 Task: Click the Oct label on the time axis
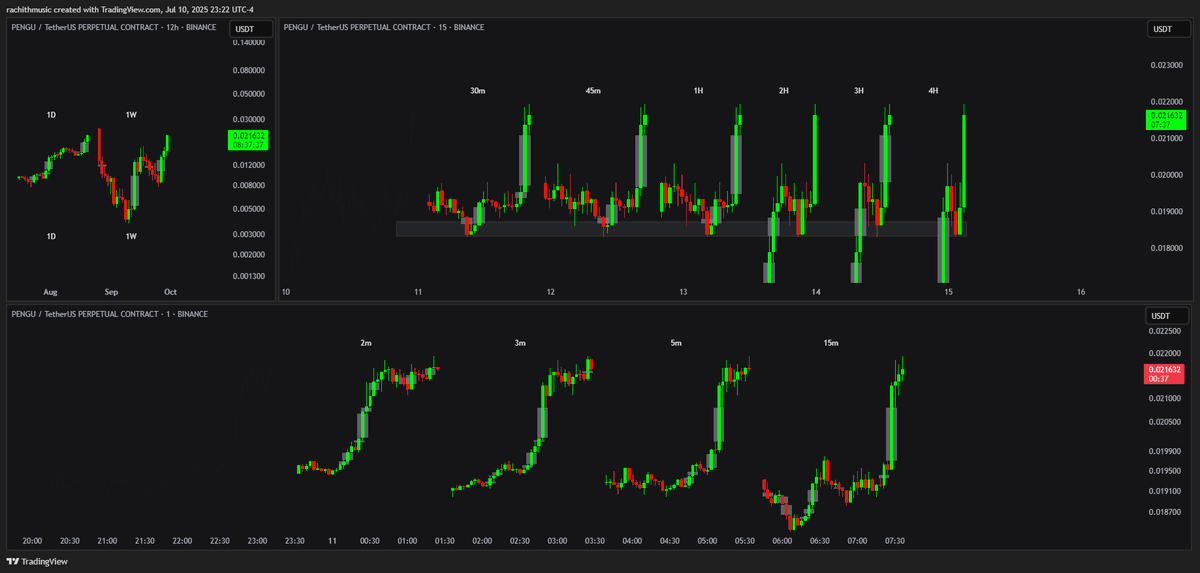click(170, 292)
